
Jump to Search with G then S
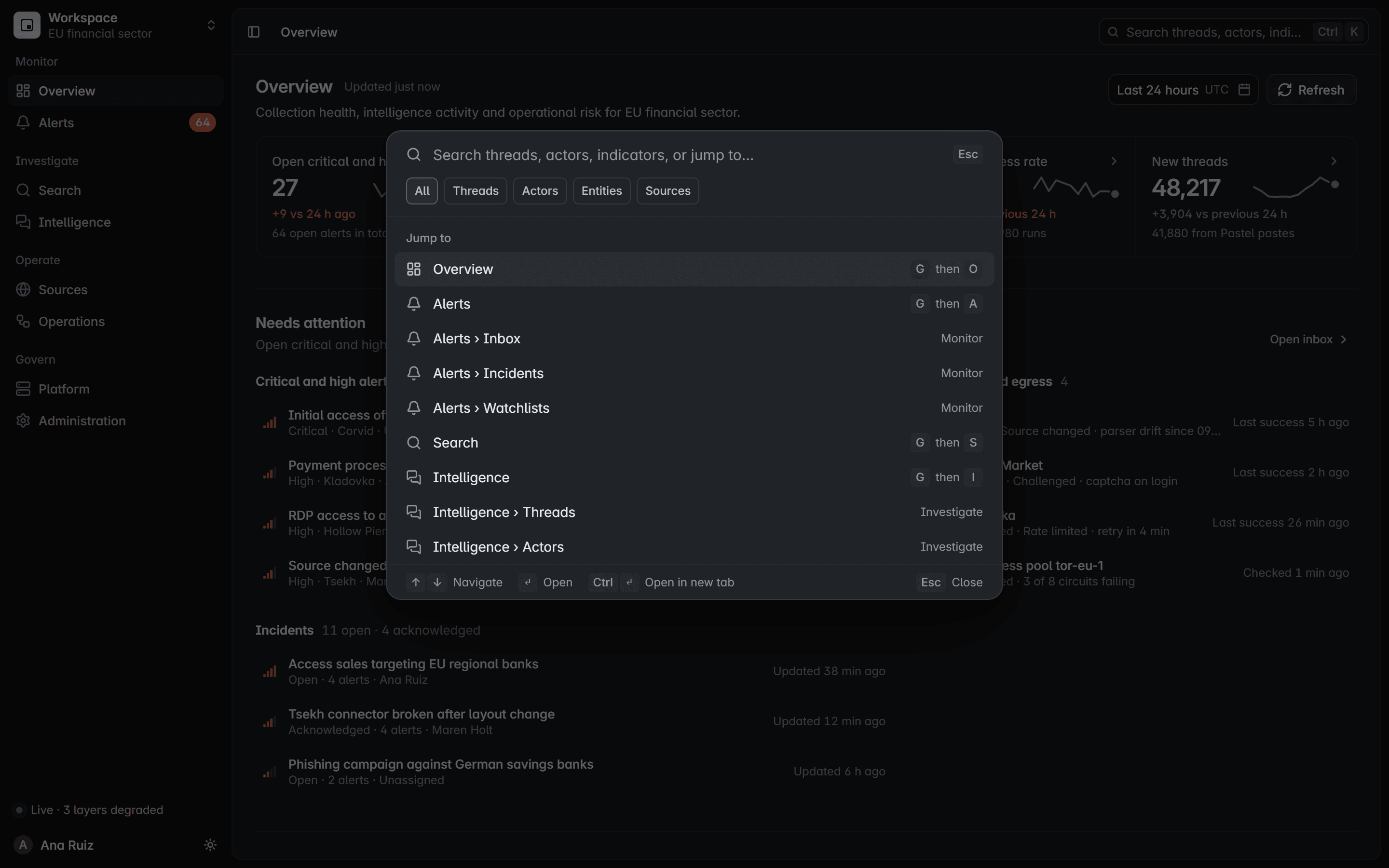click(694, 443)
